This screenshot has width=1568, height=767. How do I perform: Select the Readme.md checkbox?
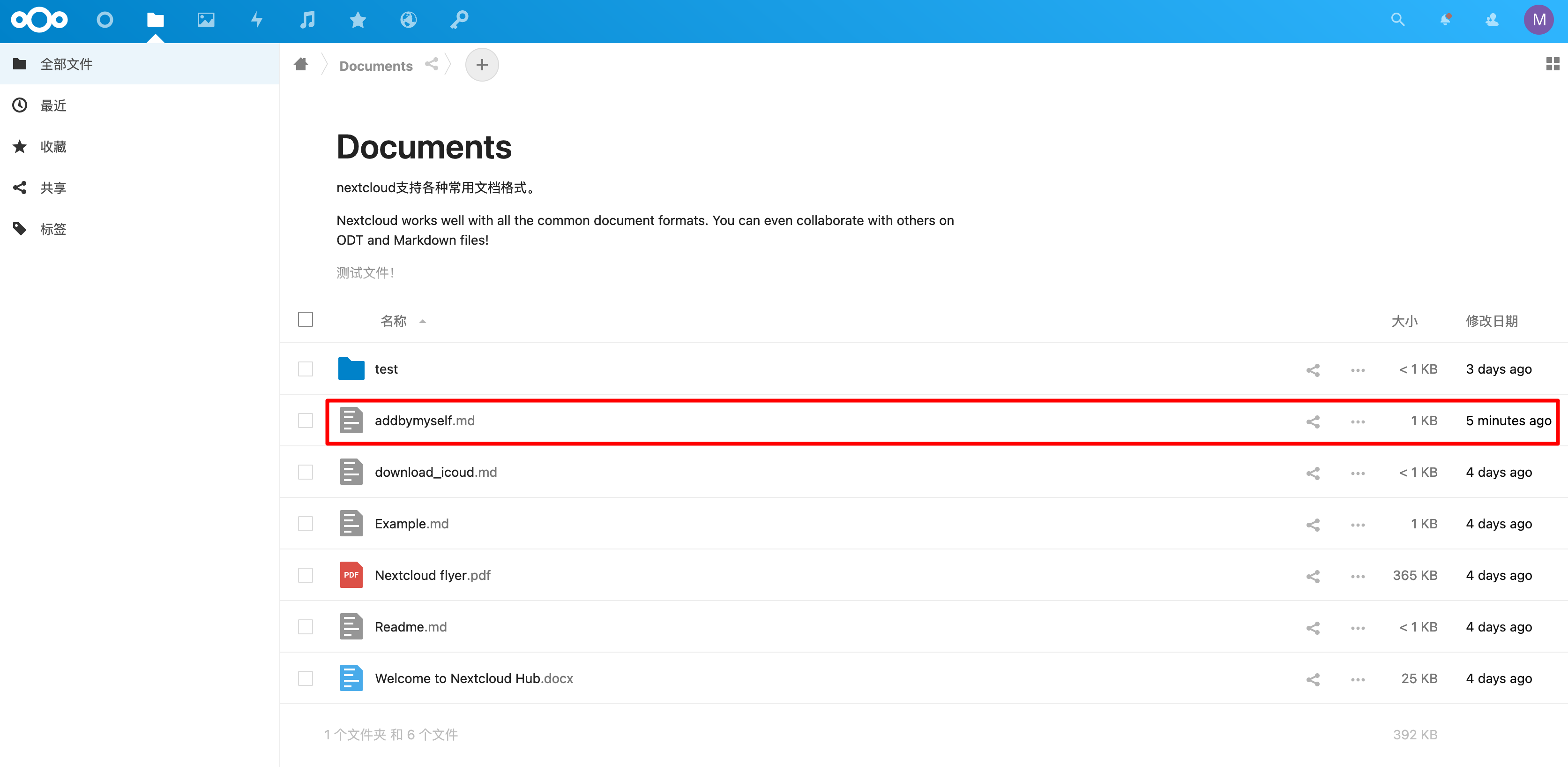(306, 627)
